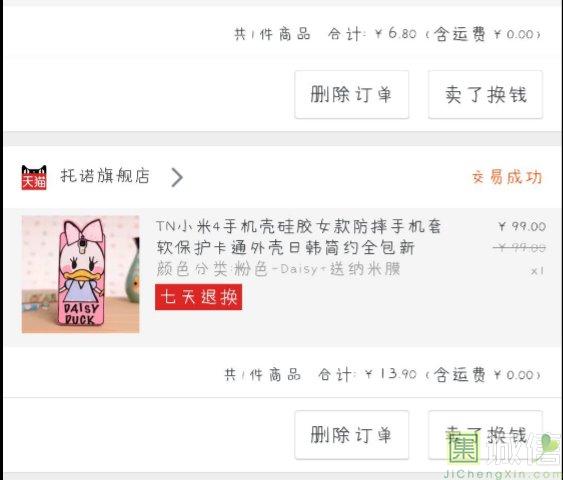Click the upper 卖了换钱 button

pyautogui.click(x=485, y=94)
